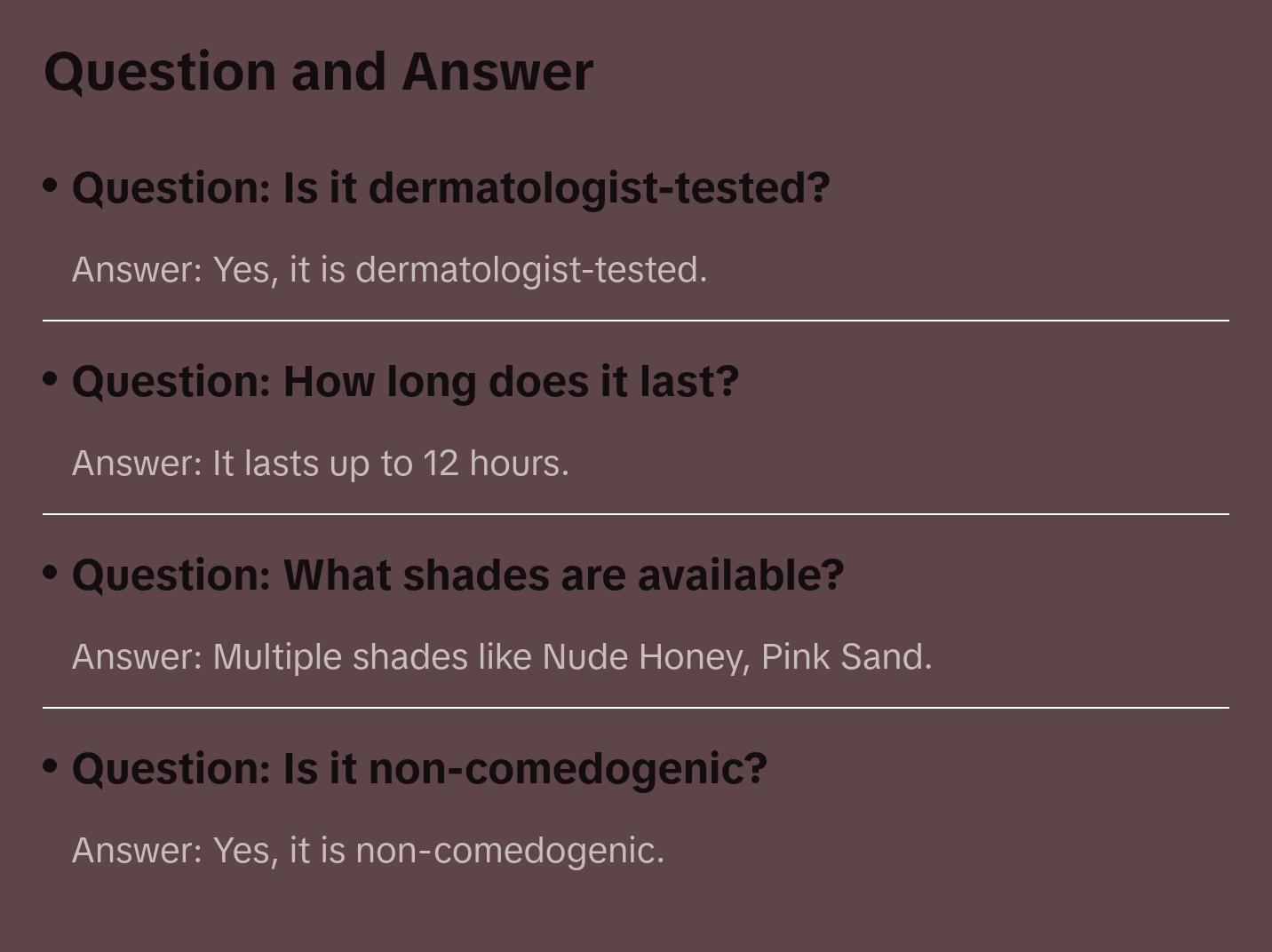Select the answer mentioning 12 hours
Screen dimensions: 1272x952
coord(320,464)
